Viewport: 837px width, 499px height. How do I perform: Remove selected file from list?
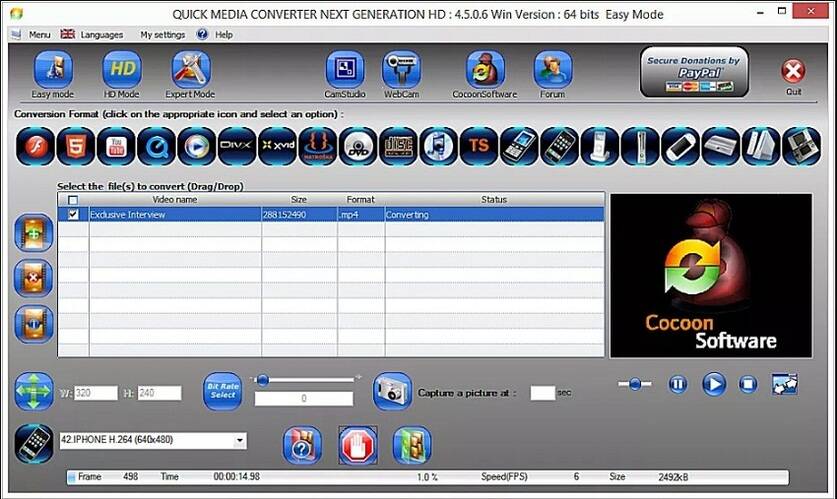click(x=34, y=278)
